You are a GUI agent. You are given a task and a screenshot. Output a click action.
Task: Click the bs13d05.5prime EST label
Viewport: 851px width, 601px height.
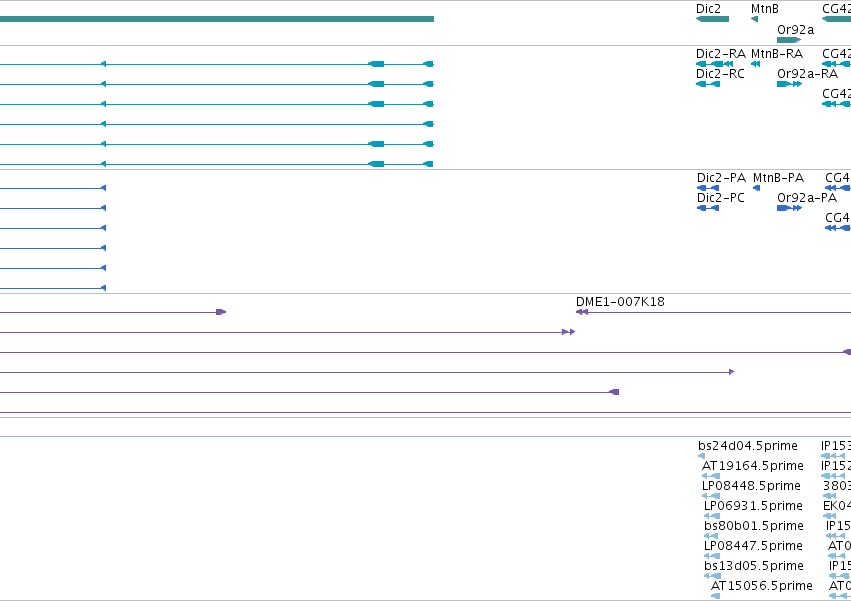coord(754,566)
